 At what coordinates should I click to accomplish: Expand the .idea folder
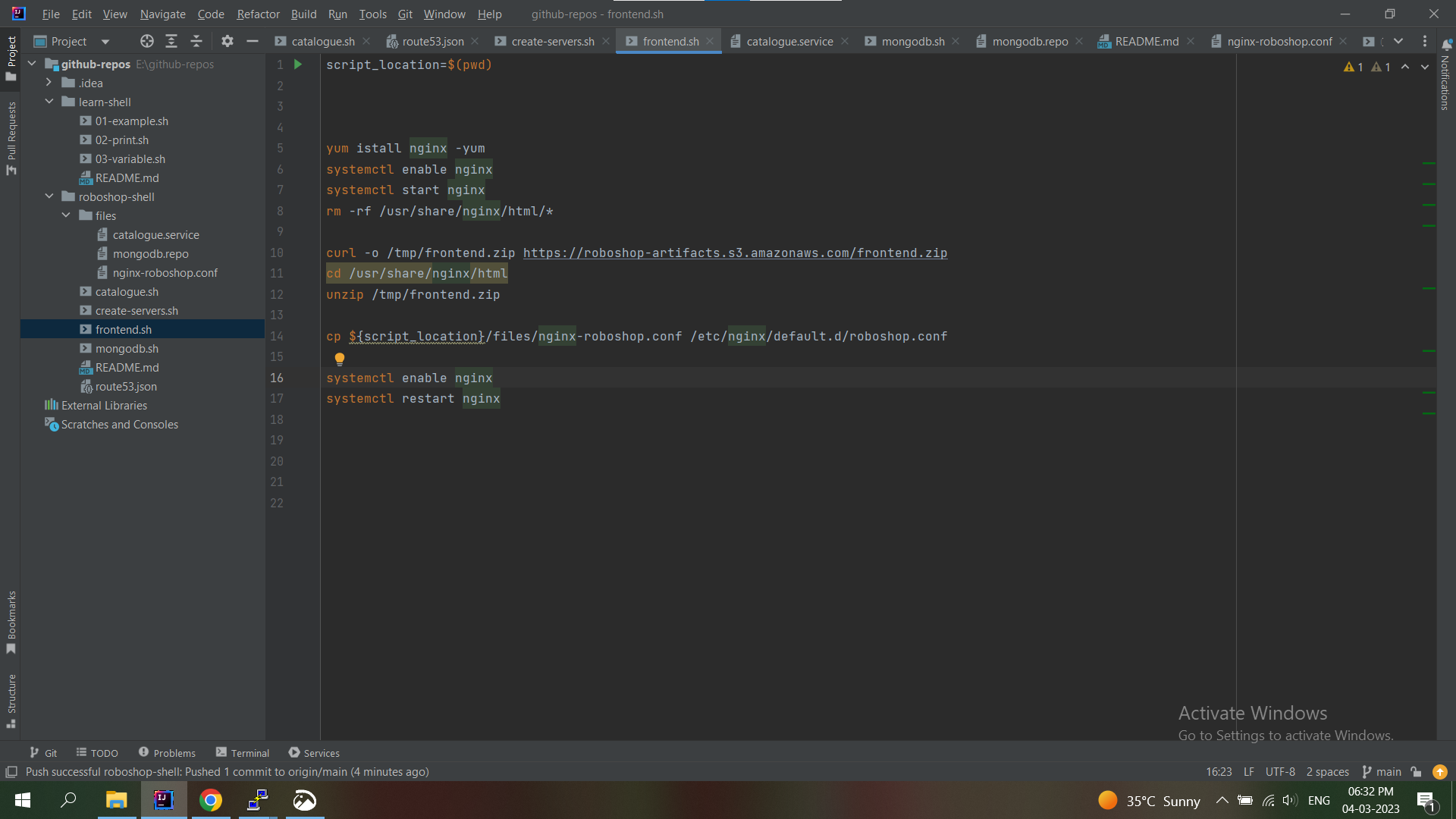[x=49, y=83]
